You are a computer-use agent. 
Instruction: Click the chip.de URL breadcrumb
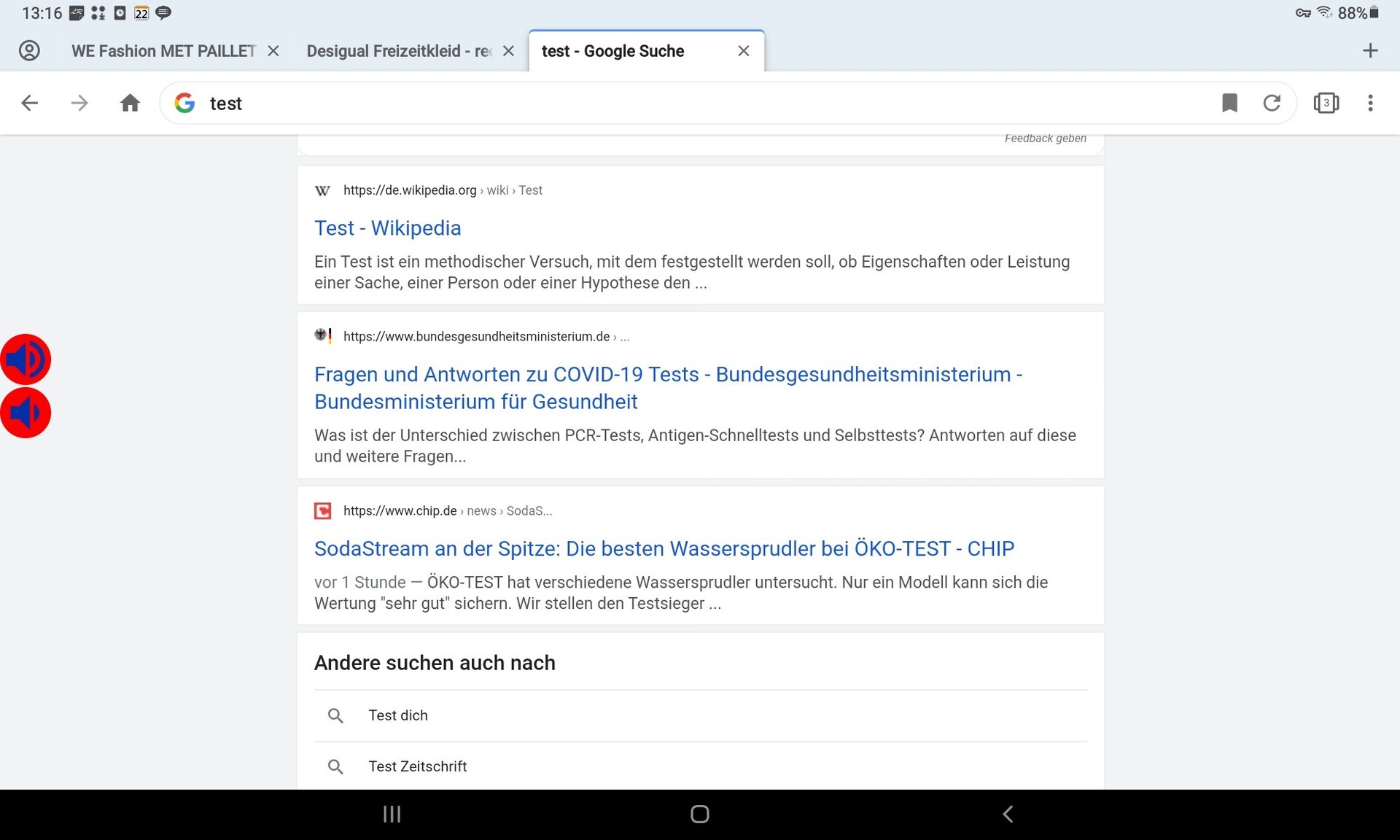[x=448, y=511]
